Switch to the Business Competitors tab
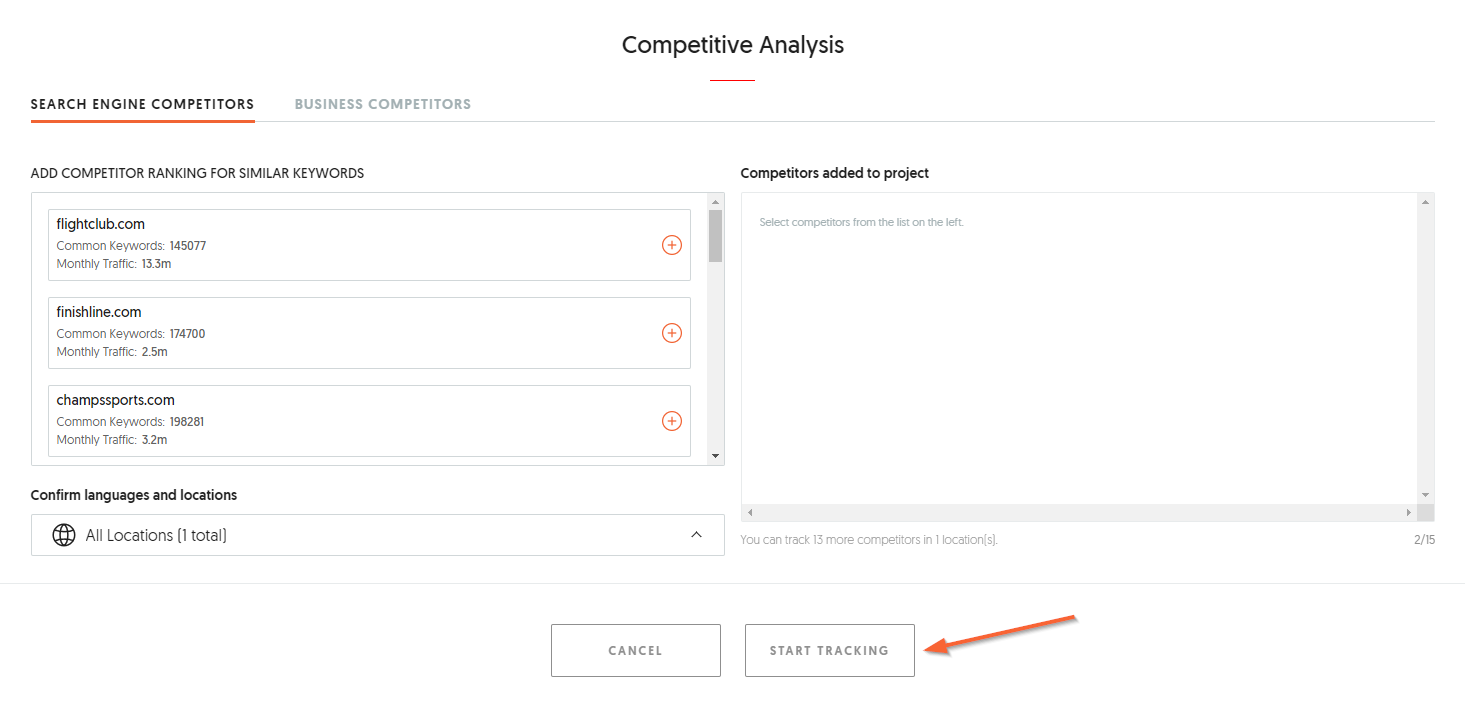 (383, 104)
